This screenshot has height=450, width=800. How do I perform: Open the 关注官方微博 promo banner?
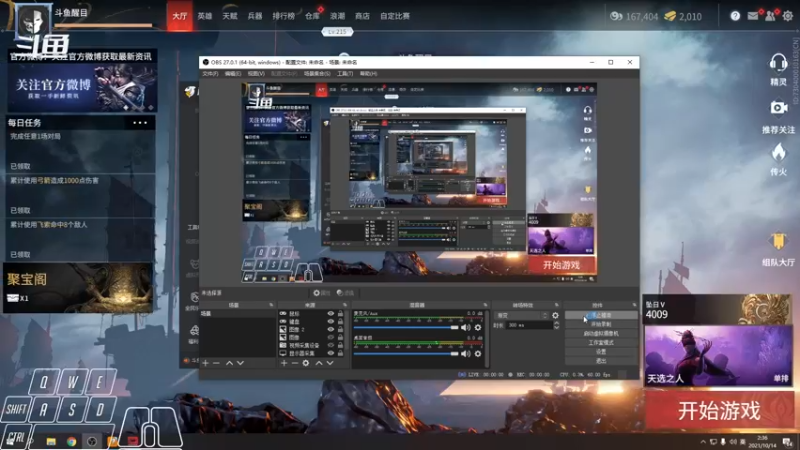click(82, 87)
